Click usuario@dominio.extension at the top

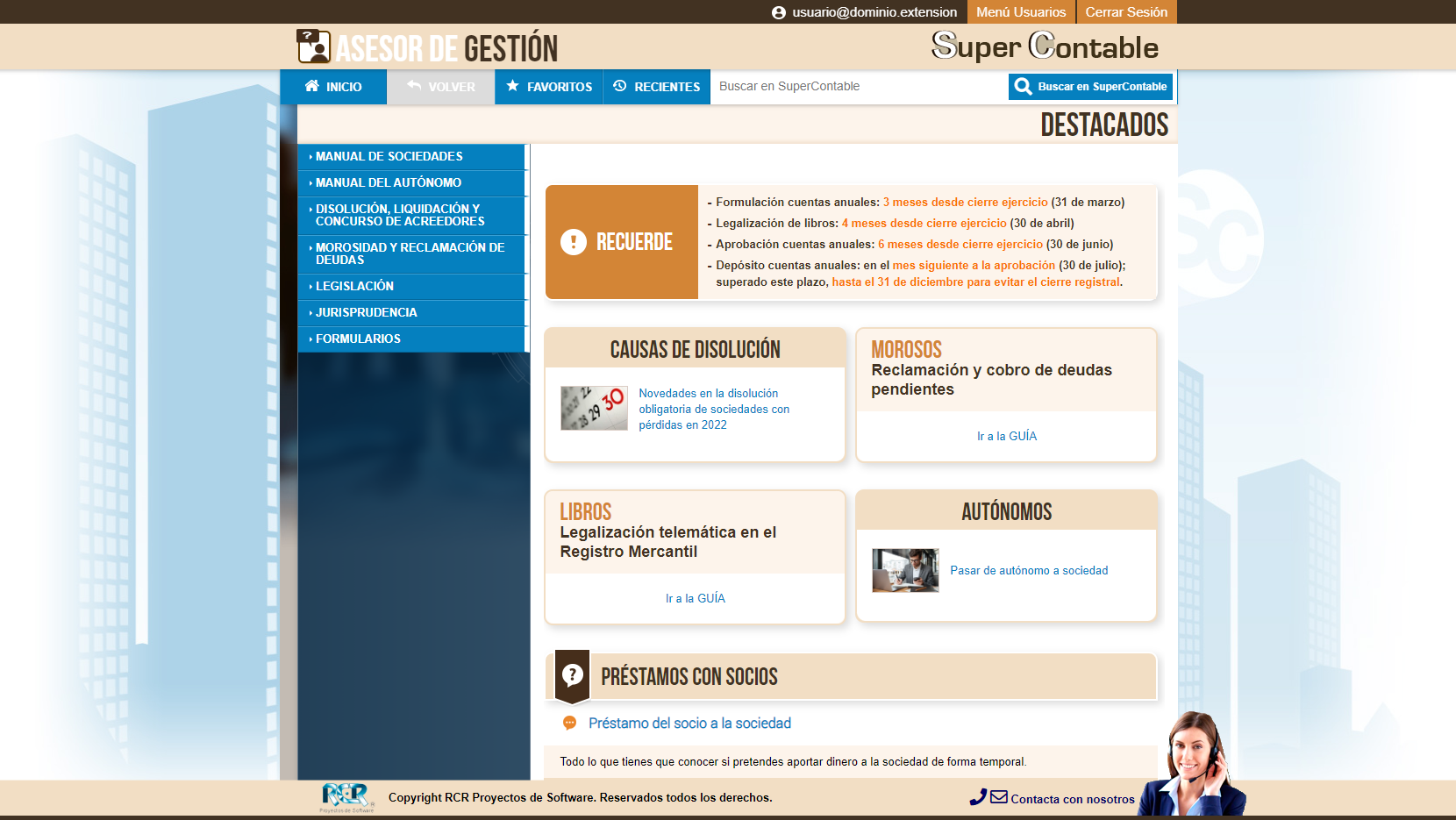874,12
